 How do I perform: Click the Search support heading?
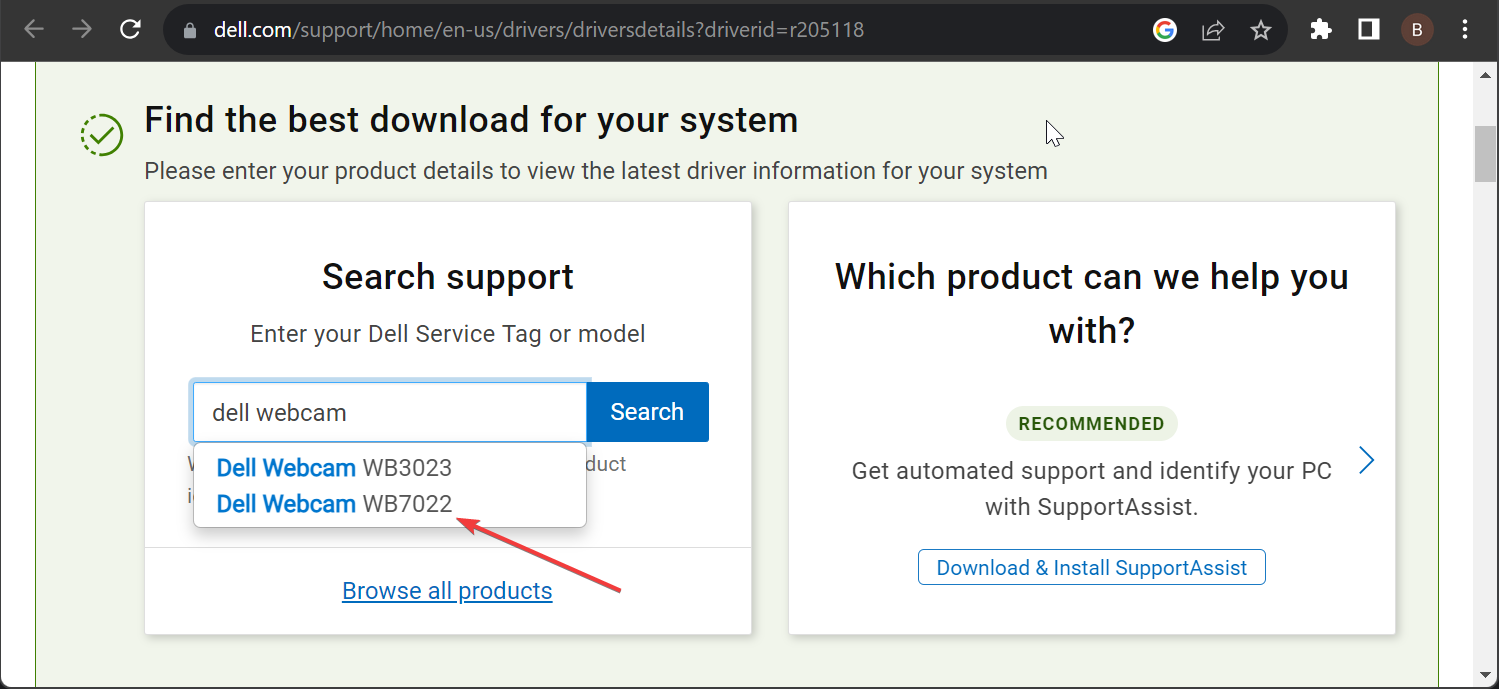point(448,277)
